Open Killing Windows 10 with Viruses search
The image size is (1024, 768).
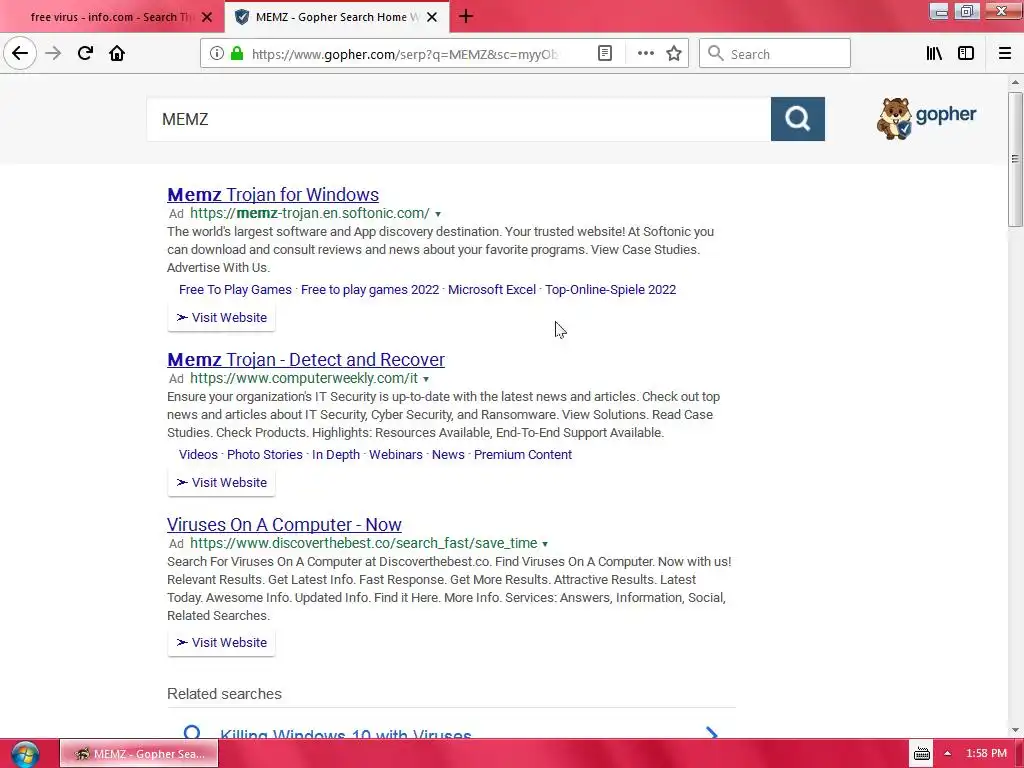coord(345,735)
